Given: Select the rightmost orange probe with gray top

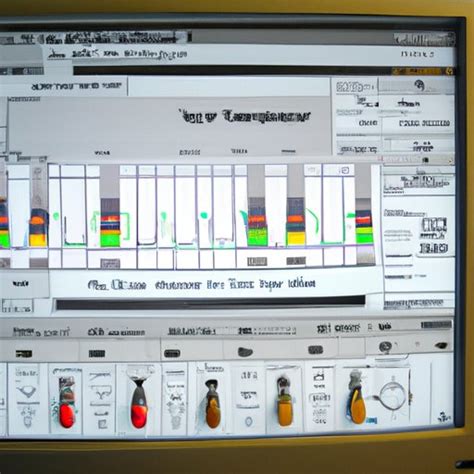Looking at the screenshot, I should pos(357,397).
